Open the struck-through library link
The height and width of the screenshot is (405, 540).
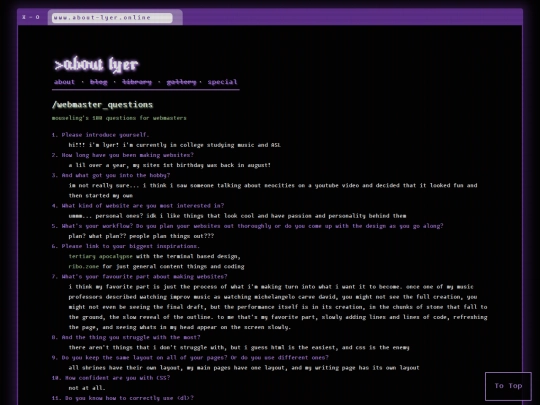pos(137,82)
